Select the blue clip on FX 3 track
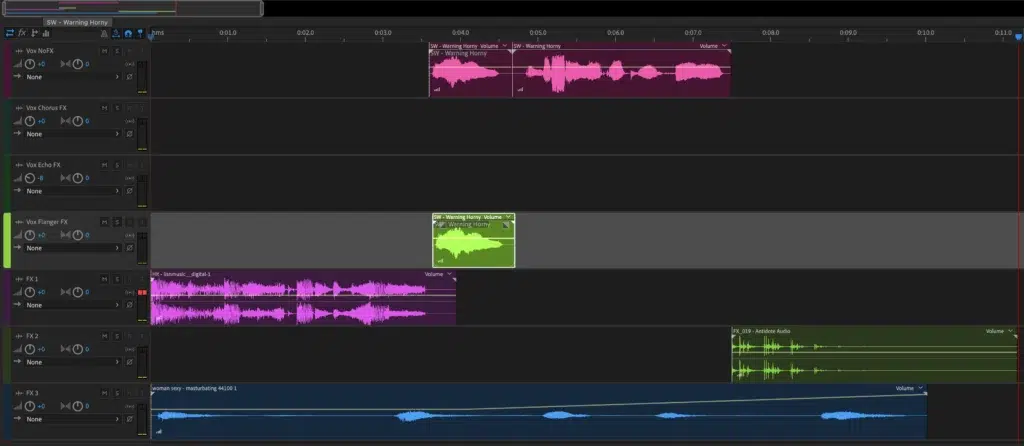Screen dimensions: 1024x446 click(x=539, y=412)
